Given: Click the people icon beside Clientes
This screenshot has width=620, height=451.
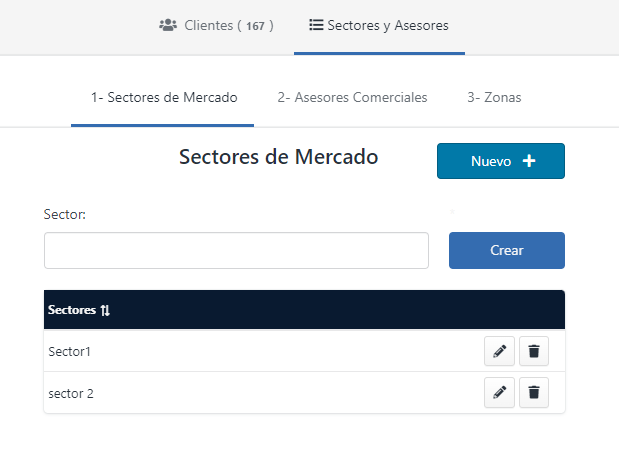Looking at the screenshot, I should point(168,25).
